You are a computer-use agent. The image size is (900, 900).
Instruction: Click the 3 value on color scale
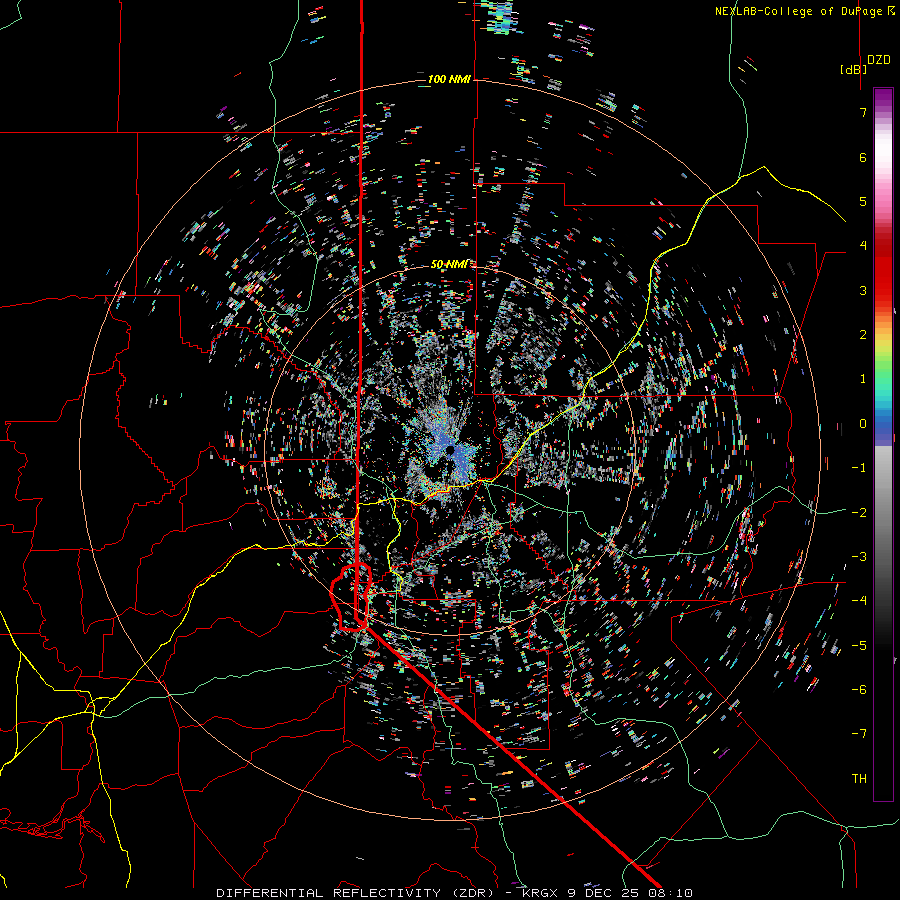[x=863, y=290]
